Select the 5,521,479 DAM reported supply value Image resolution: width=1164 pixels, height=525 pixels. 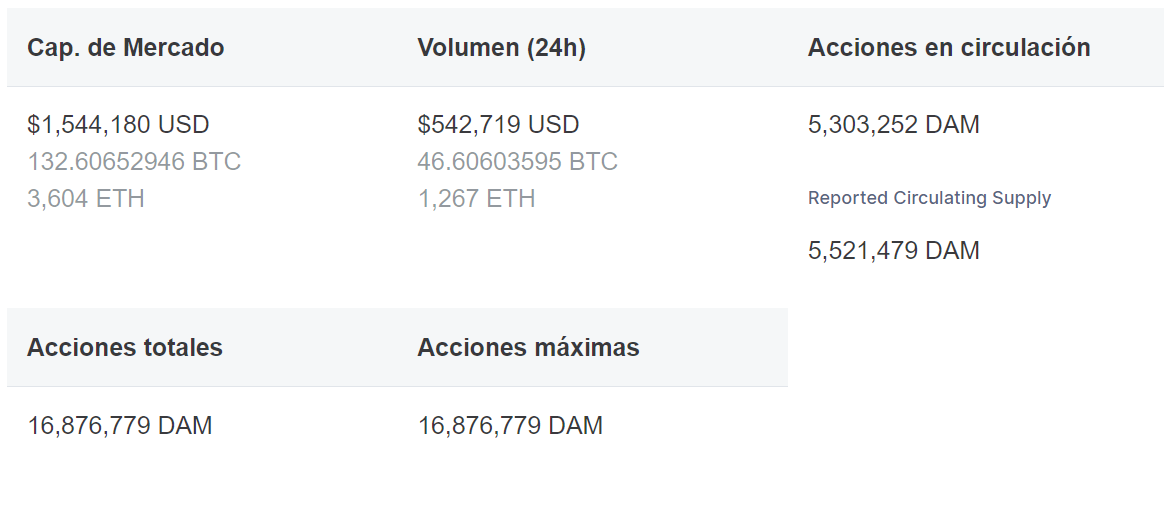[x=894, y=251]
